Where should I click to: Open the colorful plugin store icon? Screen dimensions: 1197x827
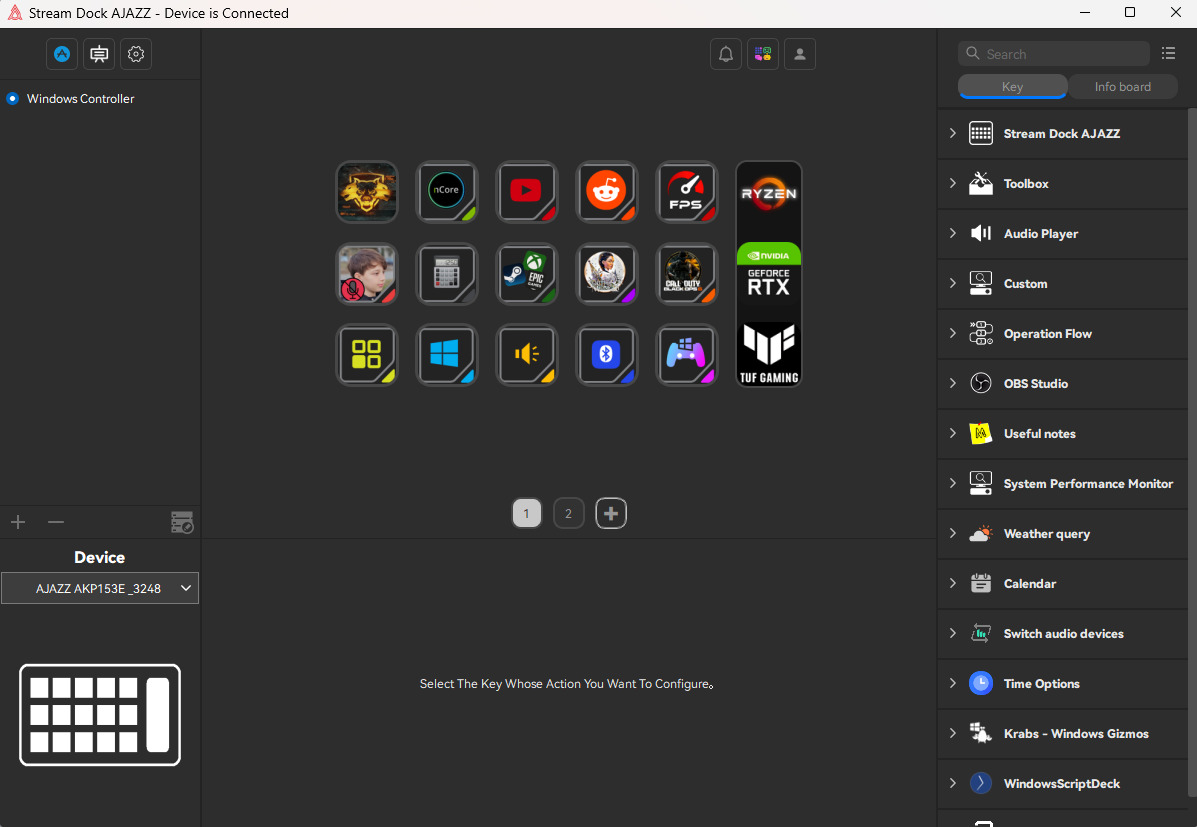pyautogui.click(x=763, y=54)
